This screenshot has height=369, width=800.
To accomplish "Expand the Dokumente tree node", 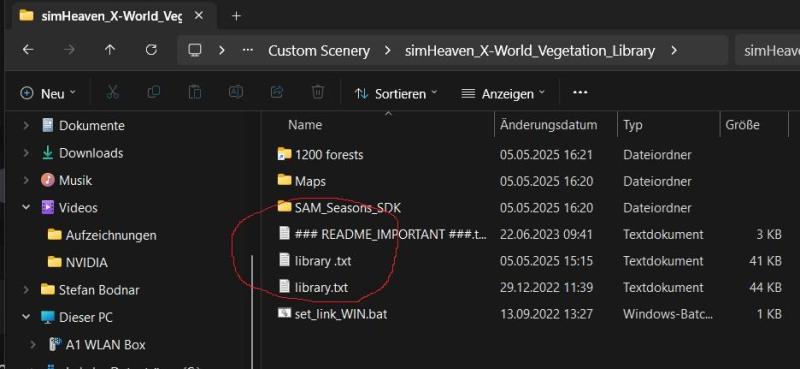I will tap(26, 126).
